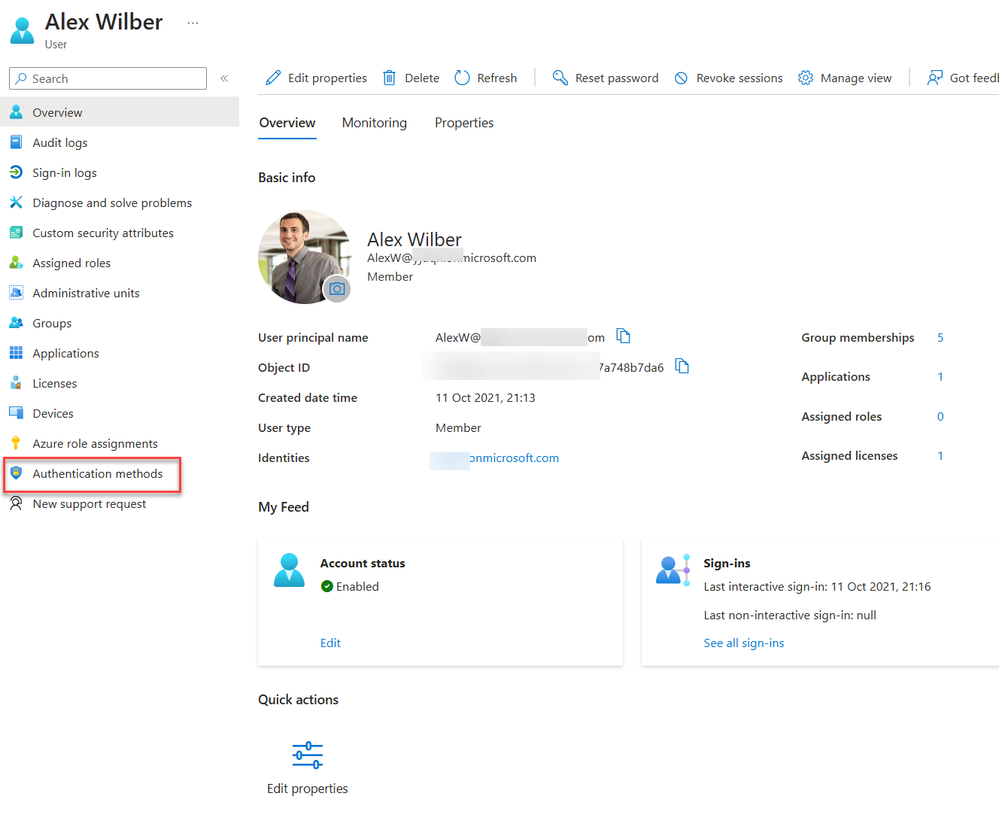This screenshot has height=815, width=999.
Task: Click the Licenses sidebar icon
Action: point(16,383)
